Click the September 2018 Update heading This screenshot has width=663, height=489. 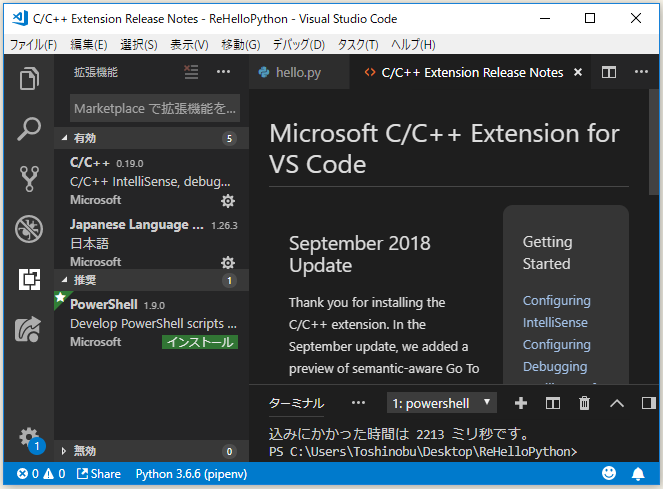coord(359,254)
